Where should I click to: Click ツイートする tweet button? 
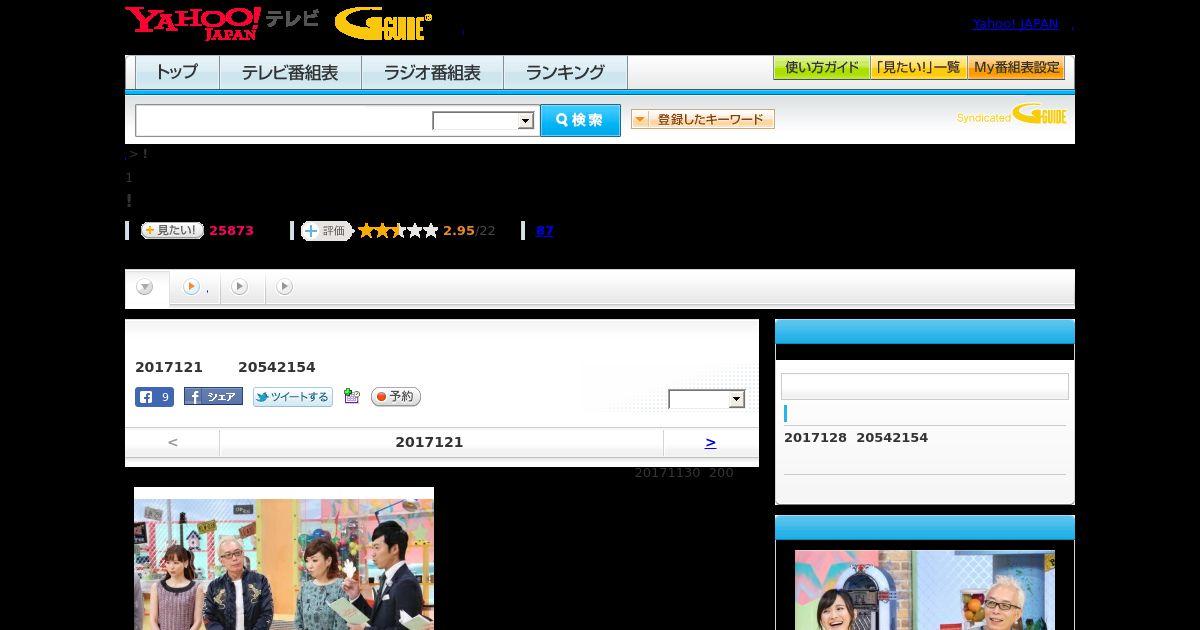(292, 397)
